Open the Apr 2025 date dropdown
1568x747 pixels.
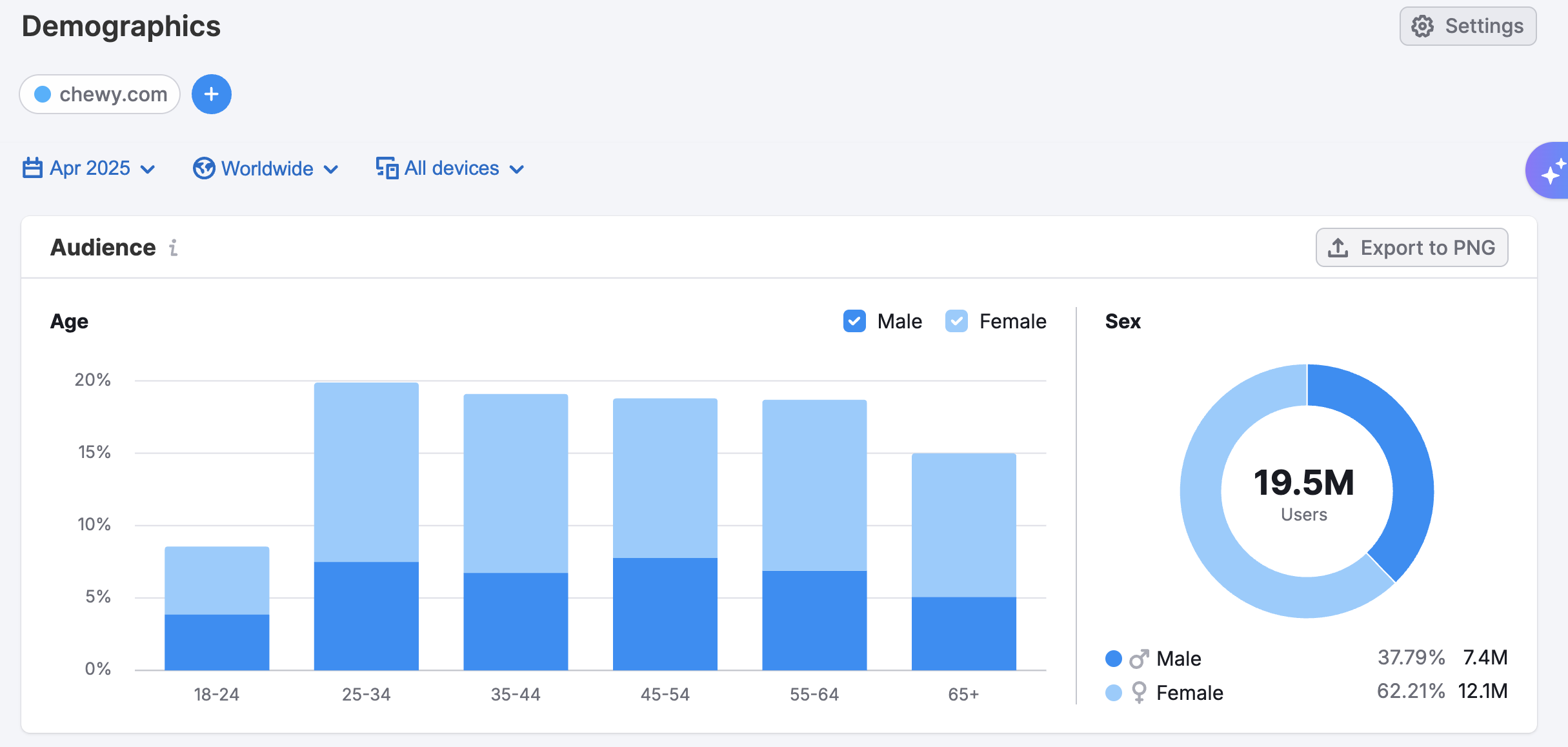click(90, 168)
